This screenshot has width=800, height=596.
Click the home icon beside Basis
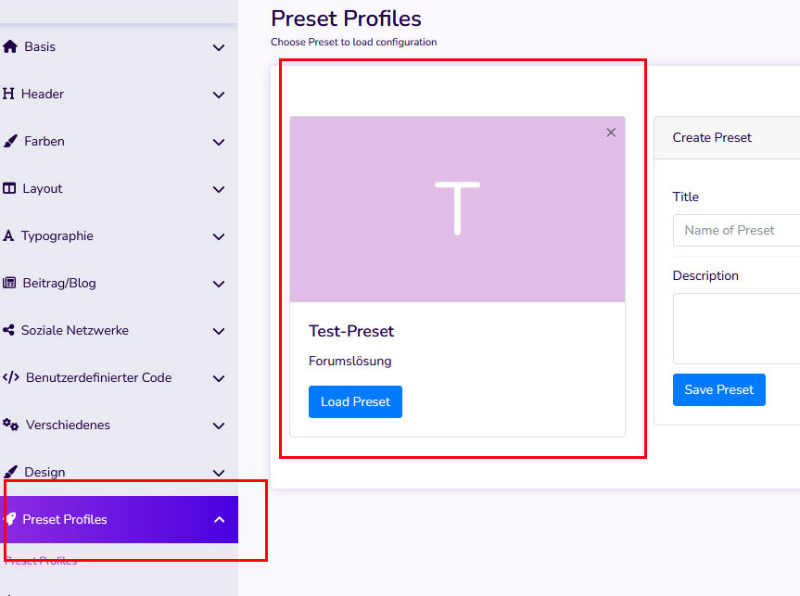[x=10, y=47]
